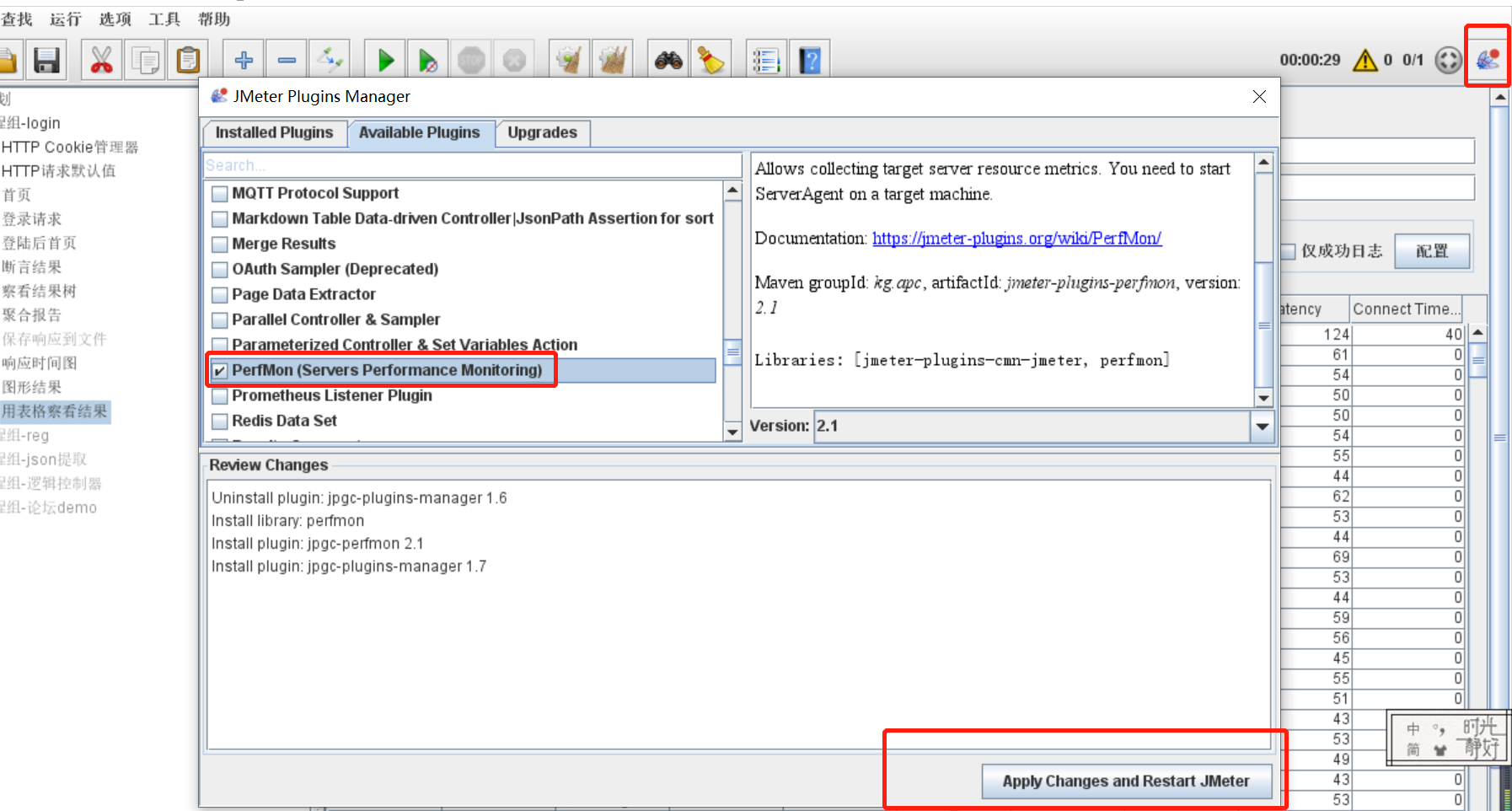Select 聚合报告 tree item

31,315
